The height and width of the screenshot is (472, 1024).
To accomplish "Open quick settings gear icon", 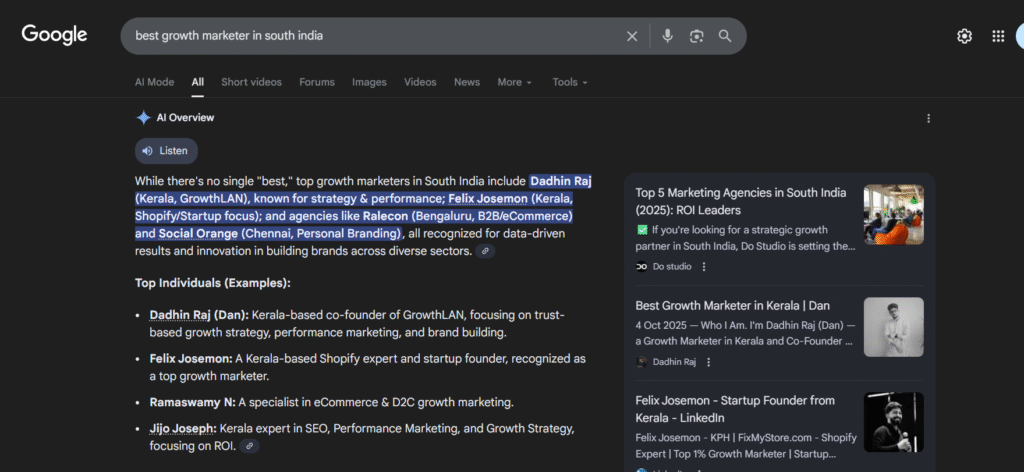I will (x=964, y=37).
